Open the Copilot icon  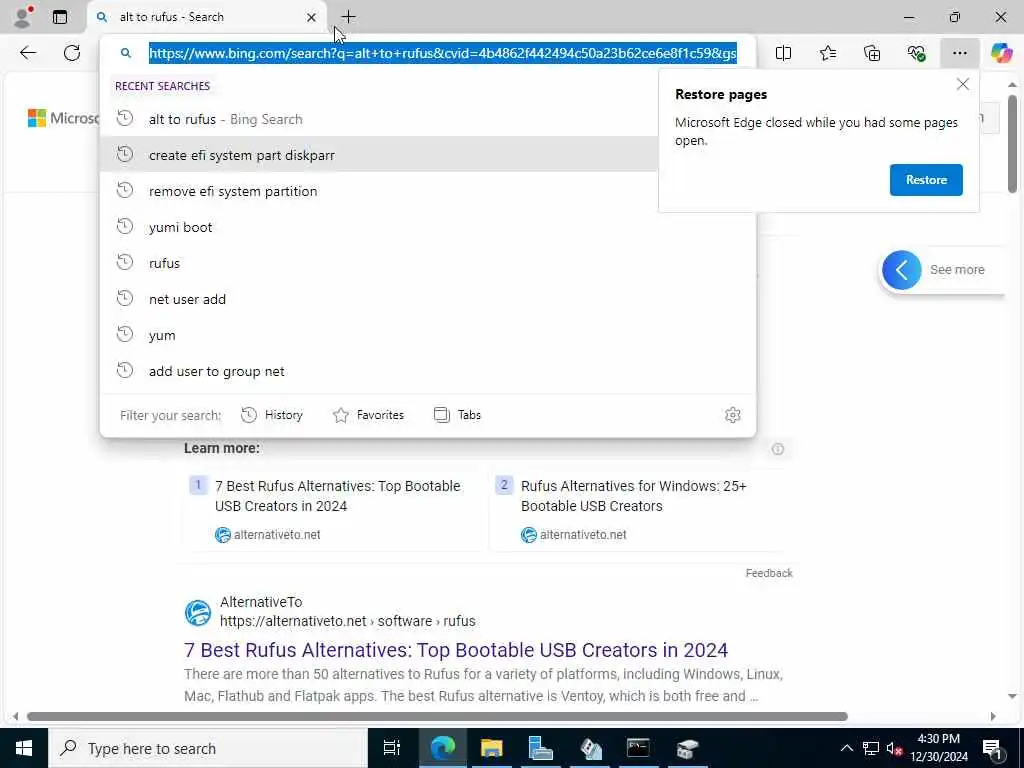(1001, 53)
